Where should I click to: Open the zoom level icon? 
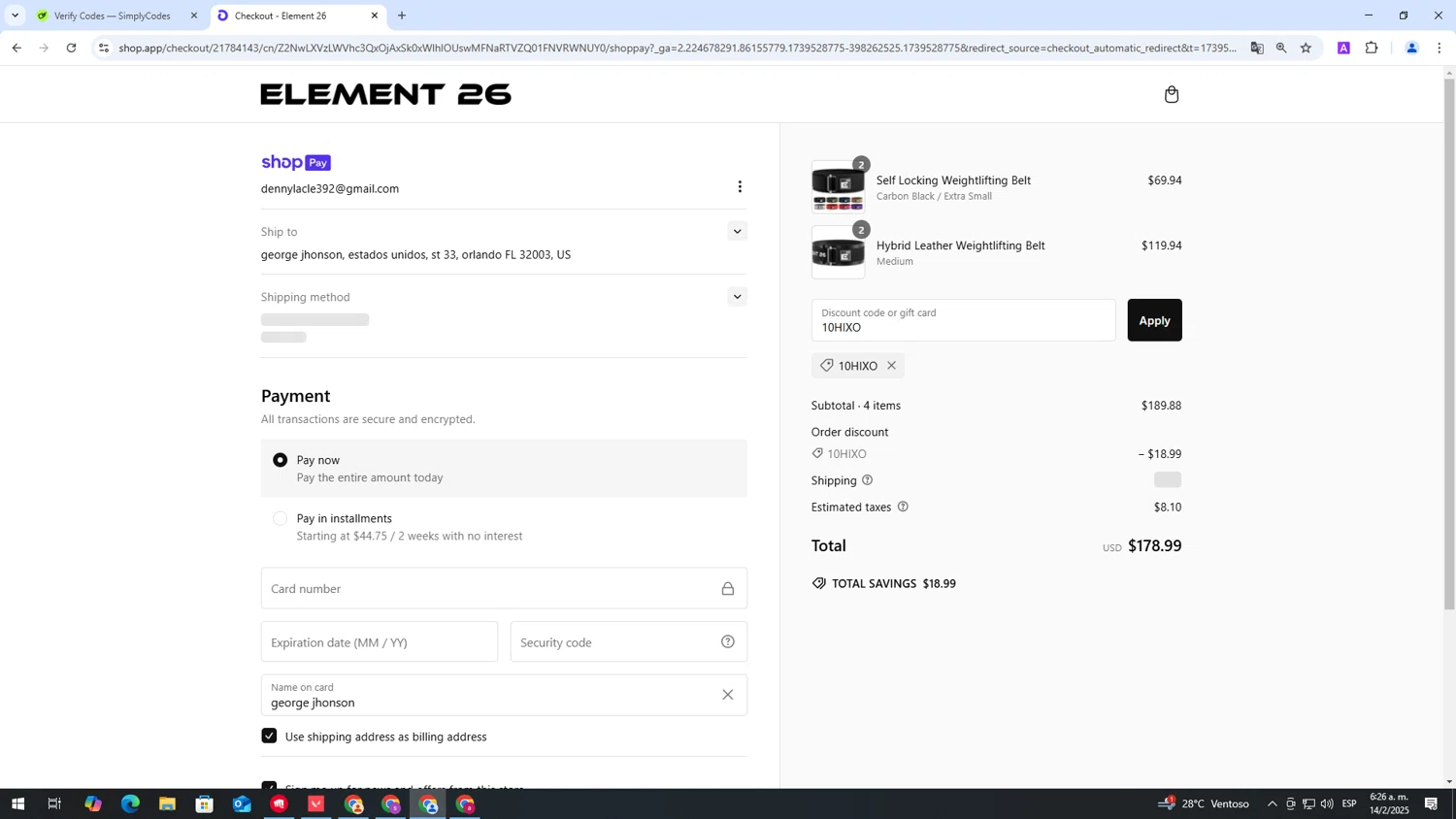tap(1281, 48)
